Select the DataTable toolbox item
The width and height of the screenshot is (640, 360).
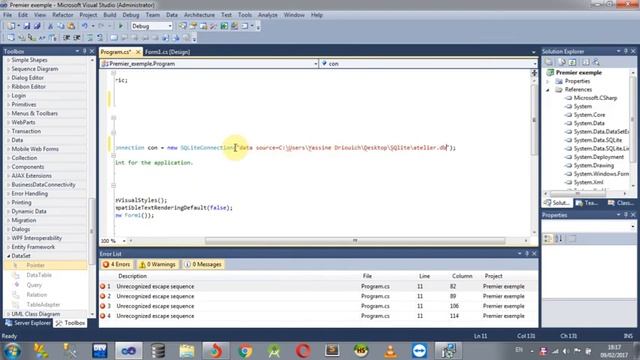coord(39,276)
